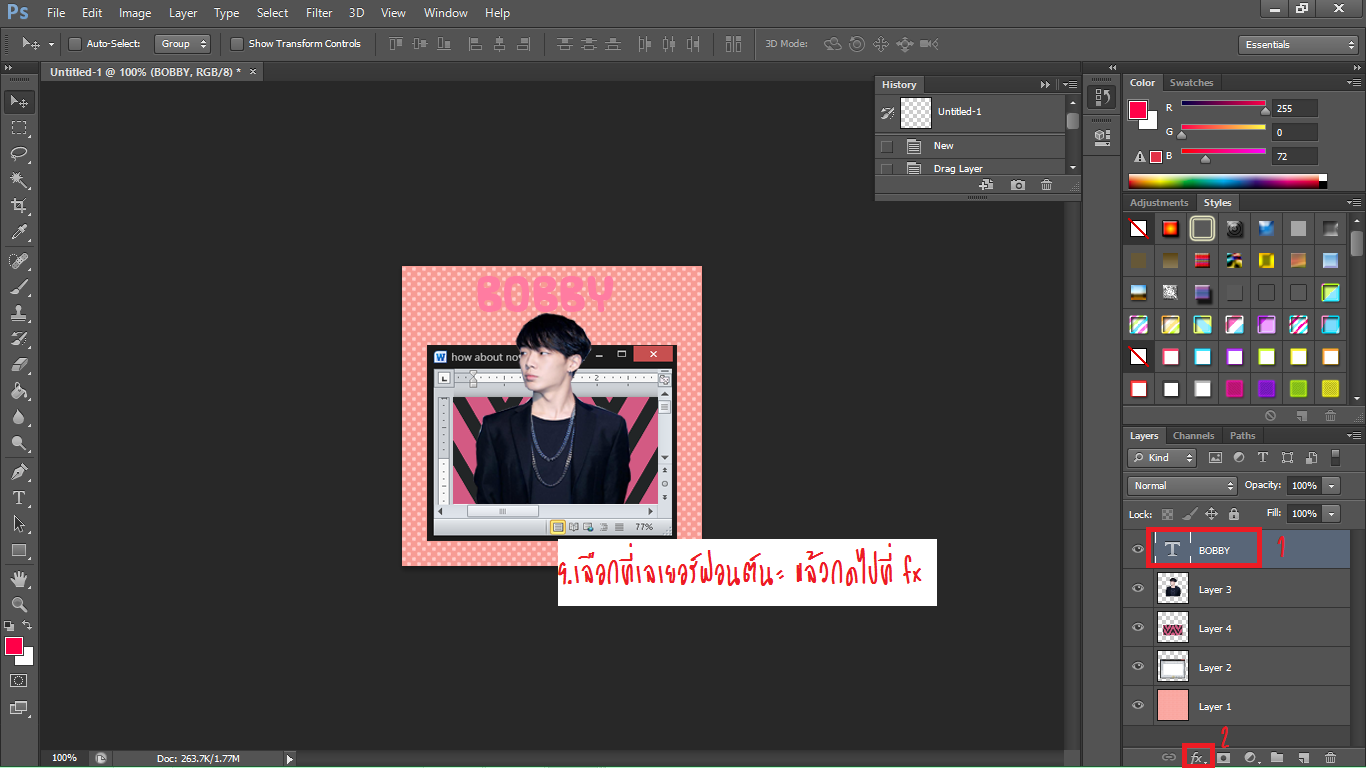Click the zoom percentage field in status bar
The height and width of the screenshot is (768, 1366).
[64, 758]
